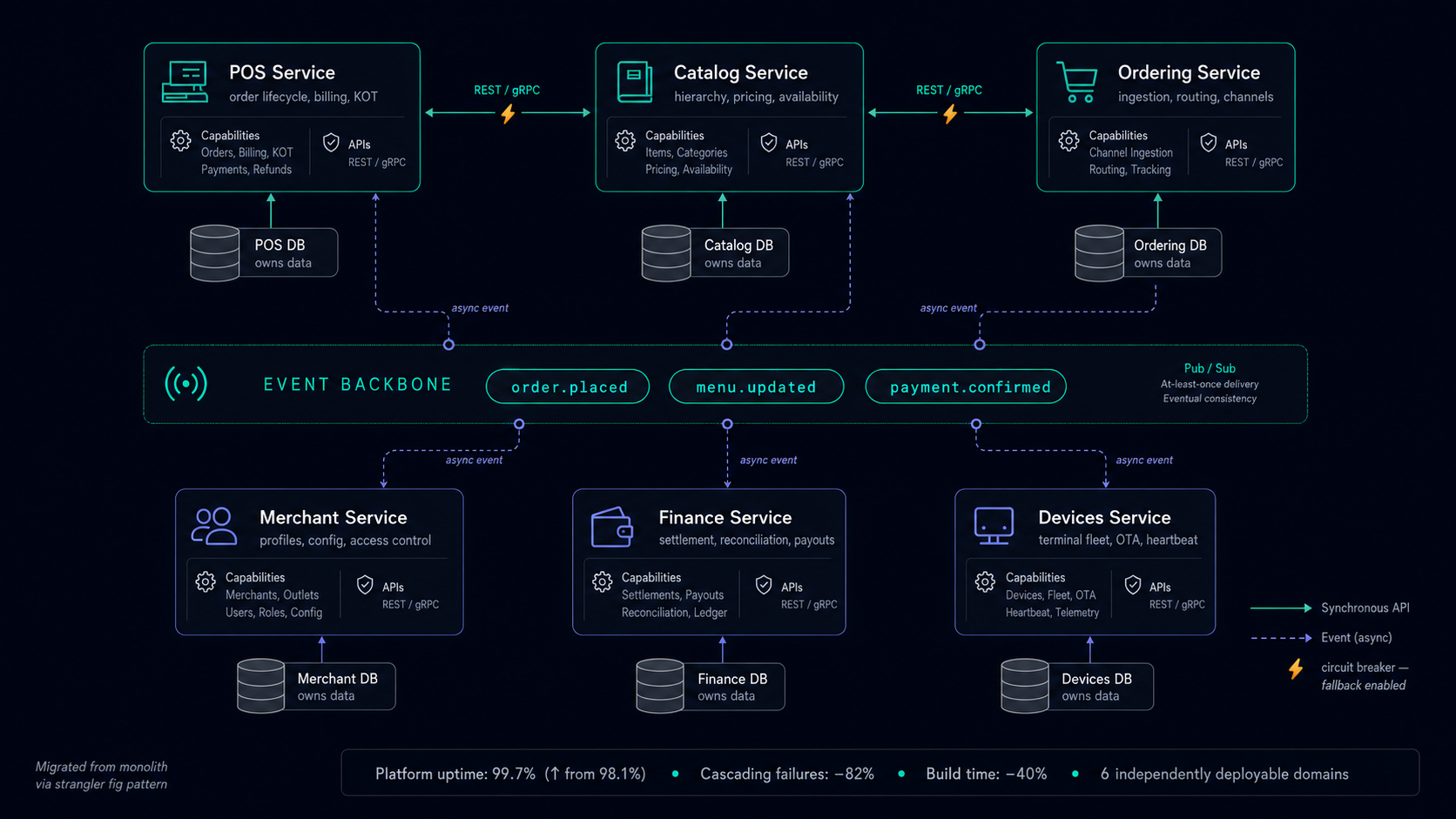1456x819 pixels.
Task: Click 'Migrated from monolith' footnote
Action: (x=101, y=767)
